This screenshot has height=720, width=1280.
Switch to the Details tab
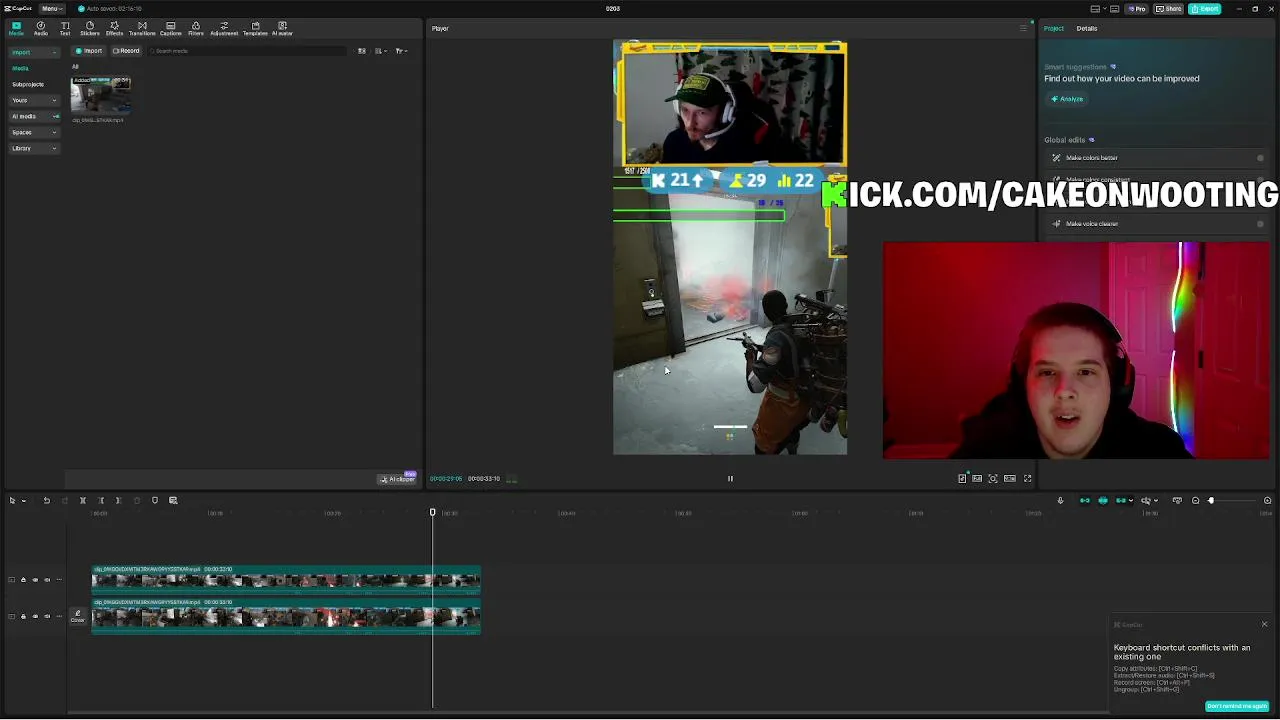point(1087,28)
